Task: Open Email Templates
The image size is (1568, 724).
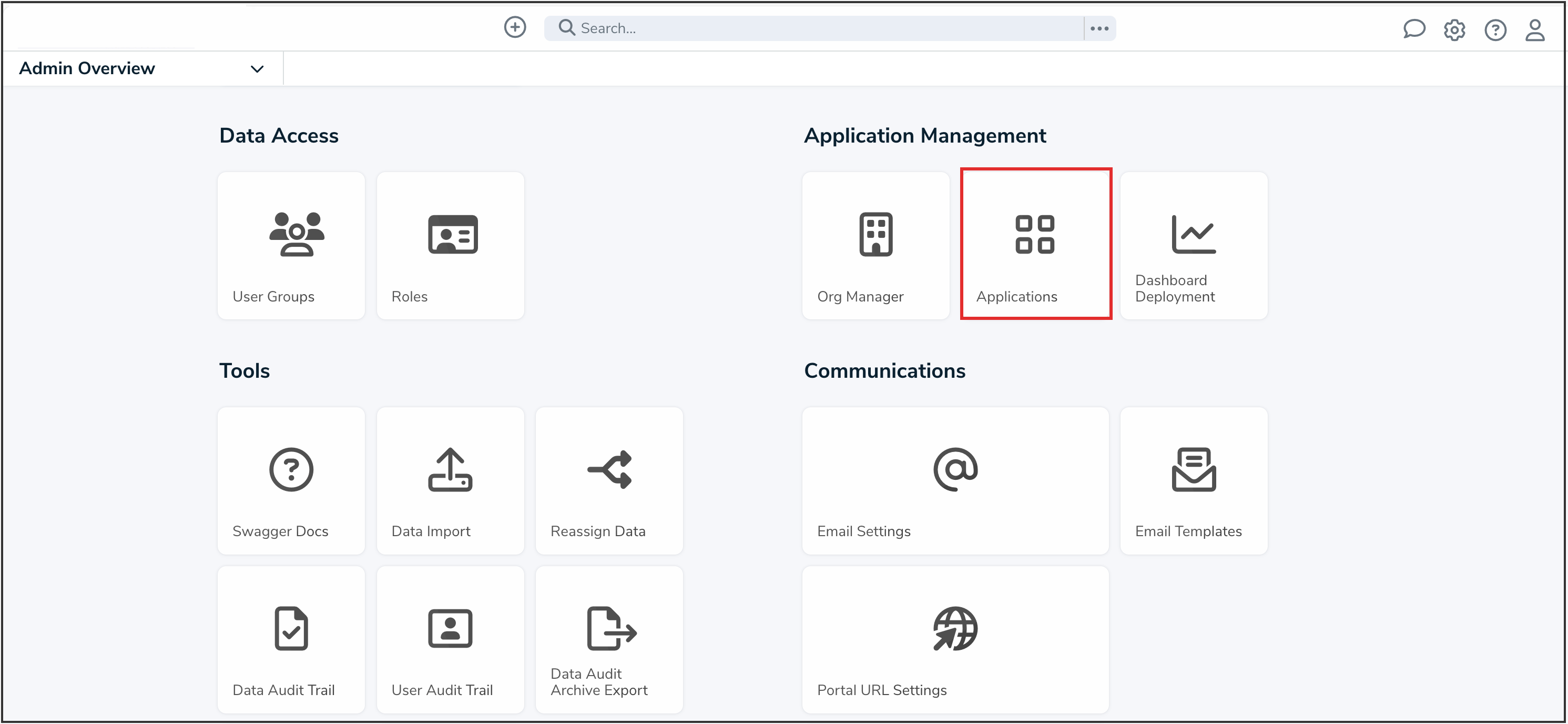Action: click(1193, 480)
